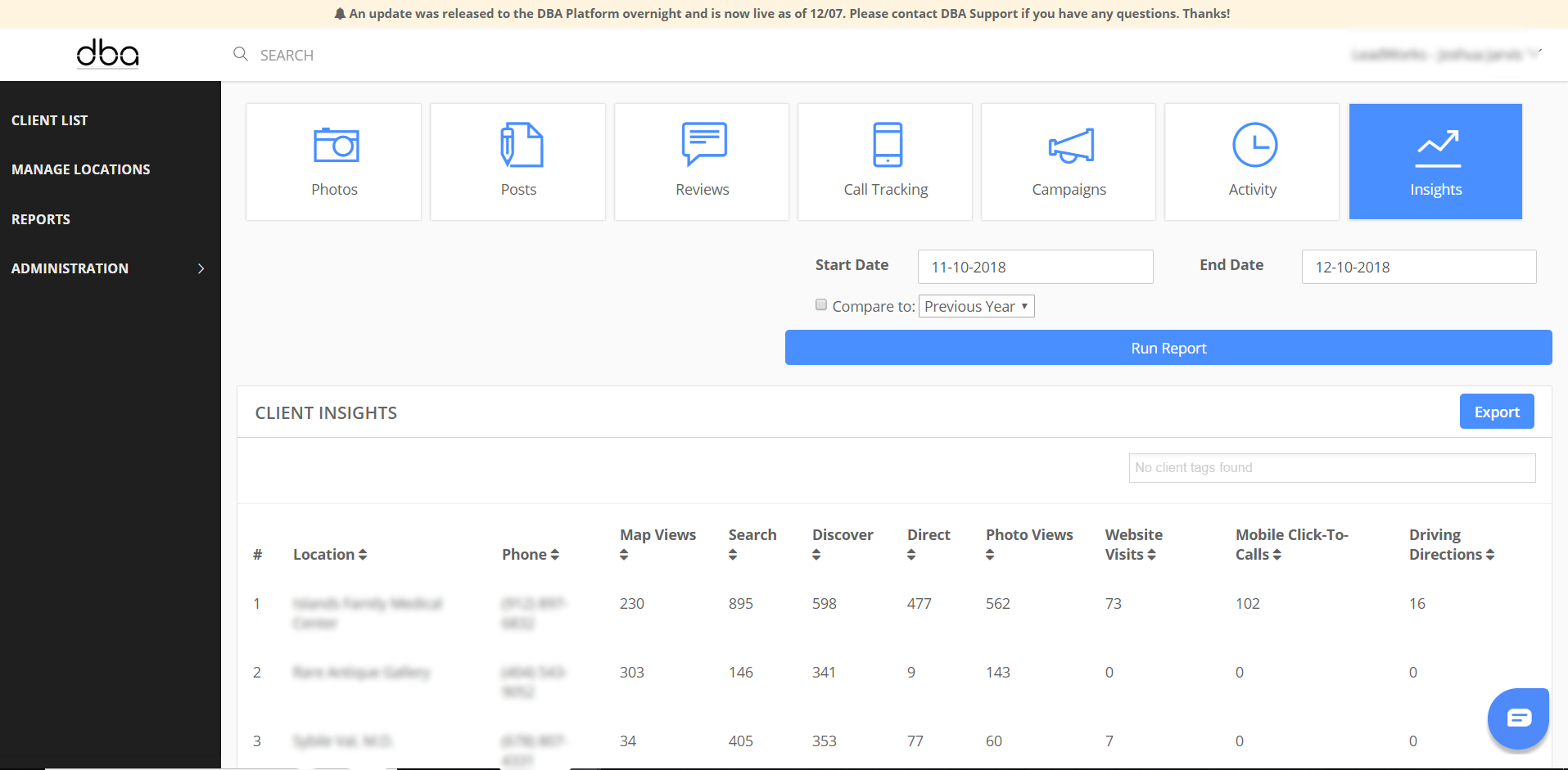Go to Client List in sidebar

click(x=50, y=120)
